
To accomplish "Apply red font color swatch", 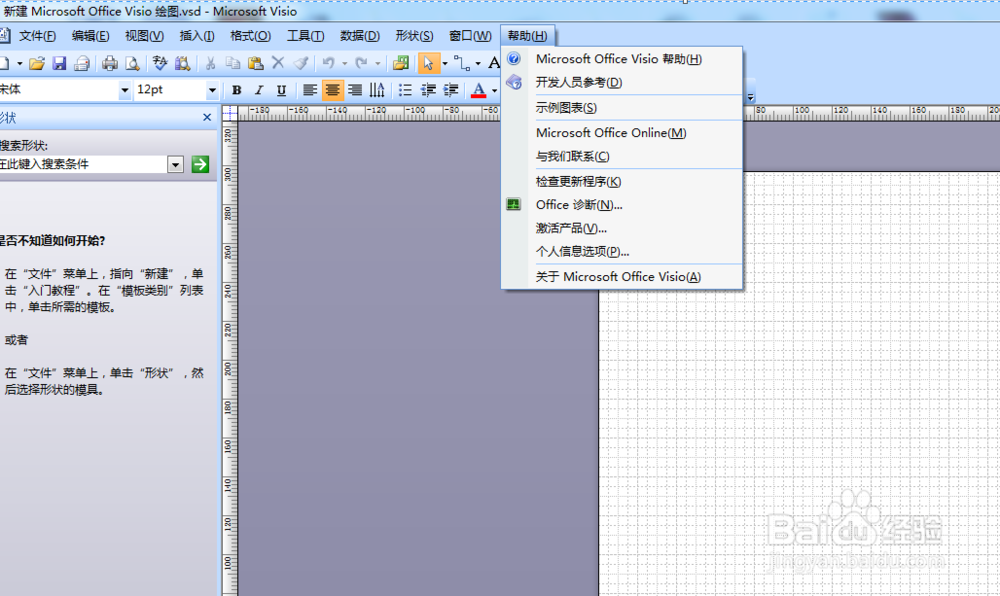I will (478, 91).
